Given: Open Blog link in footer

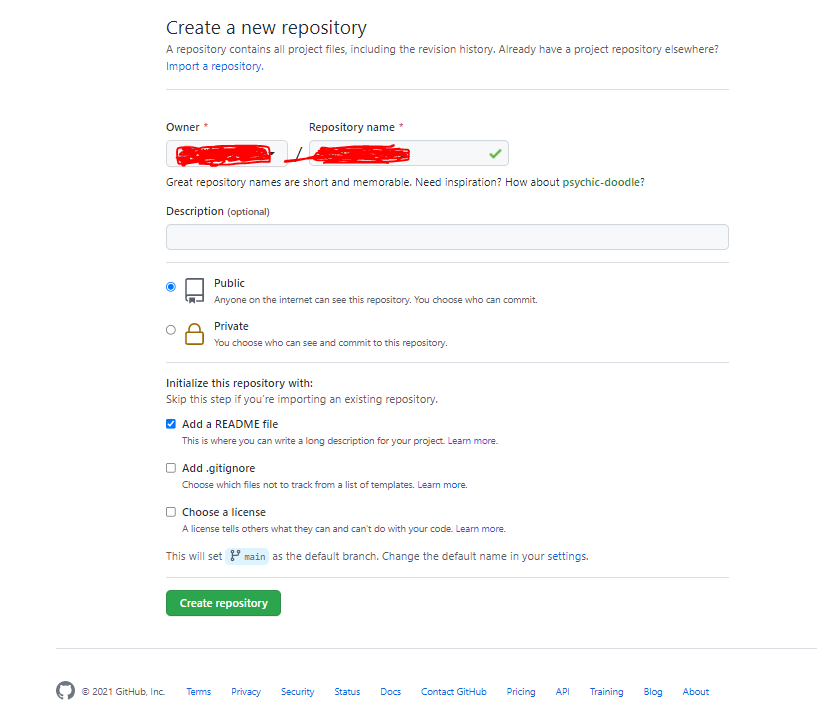Looking at the screenshot, I should 653,692.
